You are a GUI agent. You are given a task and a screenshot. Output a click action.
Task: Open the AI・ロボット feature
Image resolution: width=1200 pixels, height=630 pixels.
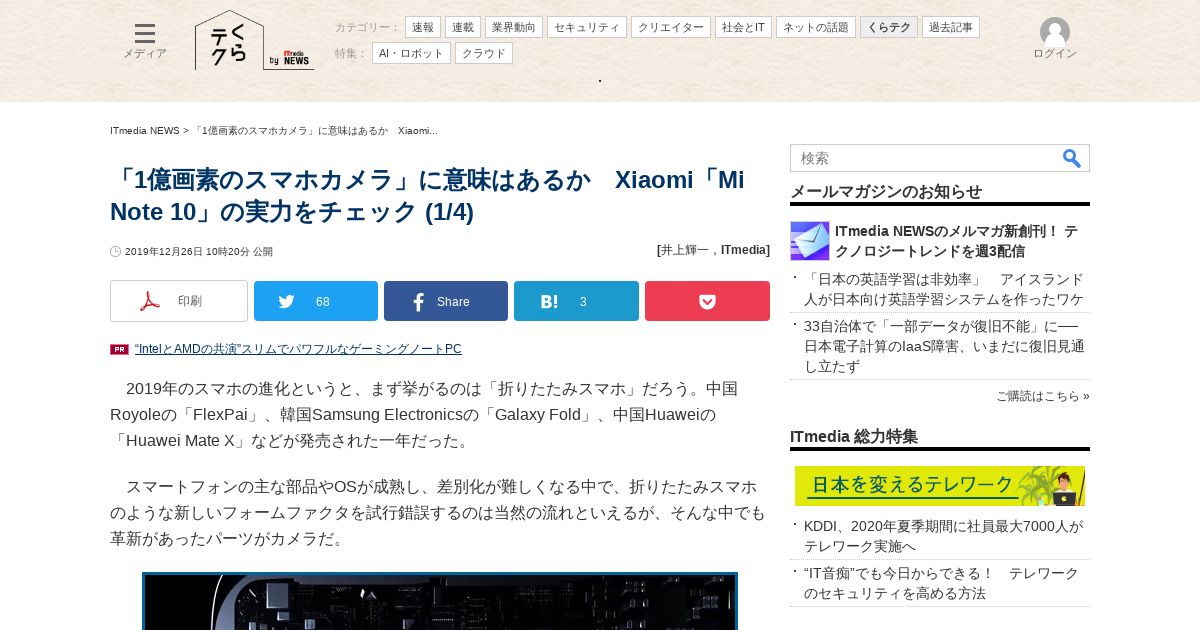point(411,53)
